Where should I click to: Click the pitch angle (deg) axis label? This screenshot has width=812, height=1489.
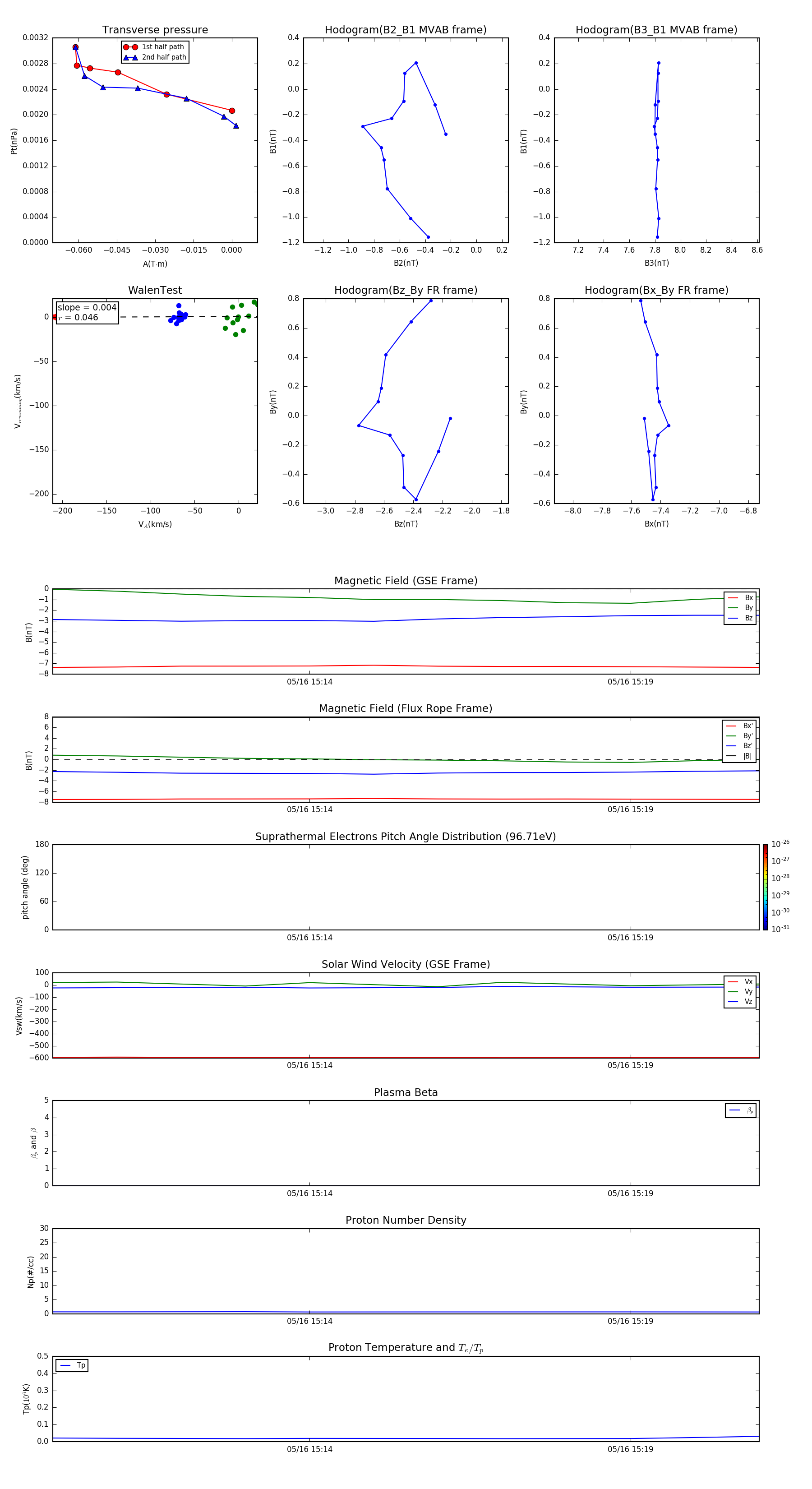pyautogui.click(x=25, y=887)
